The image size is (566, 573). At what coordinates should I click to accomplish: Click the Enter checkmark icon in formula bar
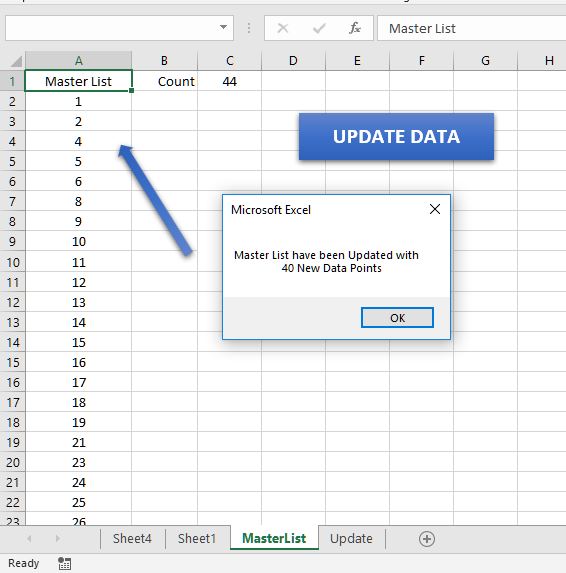319,28
